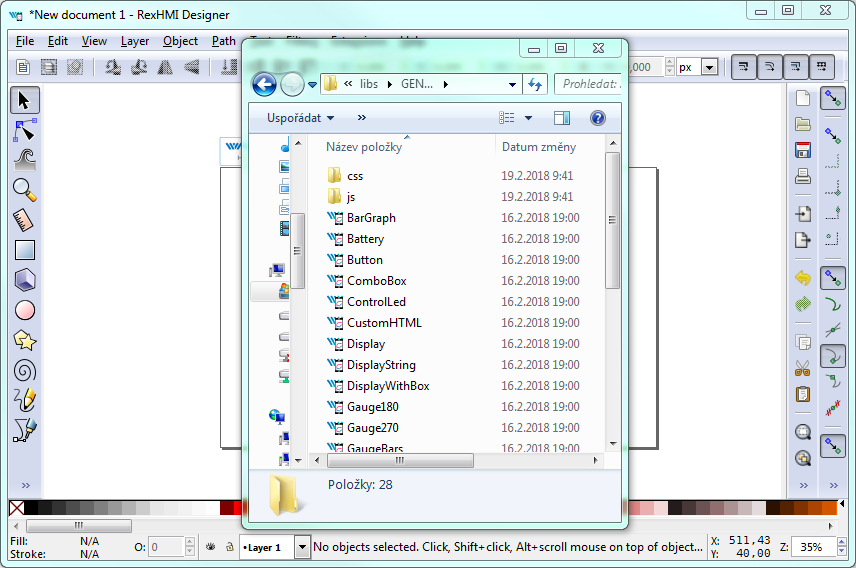
Task: Select the Rectangle tool
Action: tap(25, 250)
